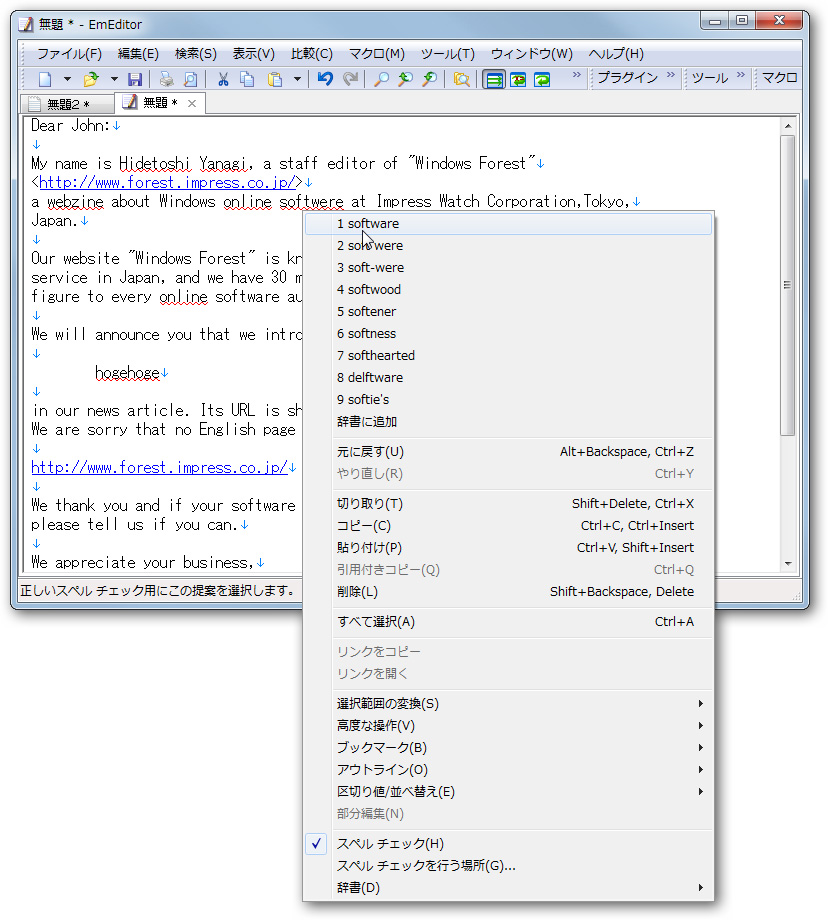828x920 pixels.
Task: Switch to the 無題2 tab
Action: click(67, 104)
